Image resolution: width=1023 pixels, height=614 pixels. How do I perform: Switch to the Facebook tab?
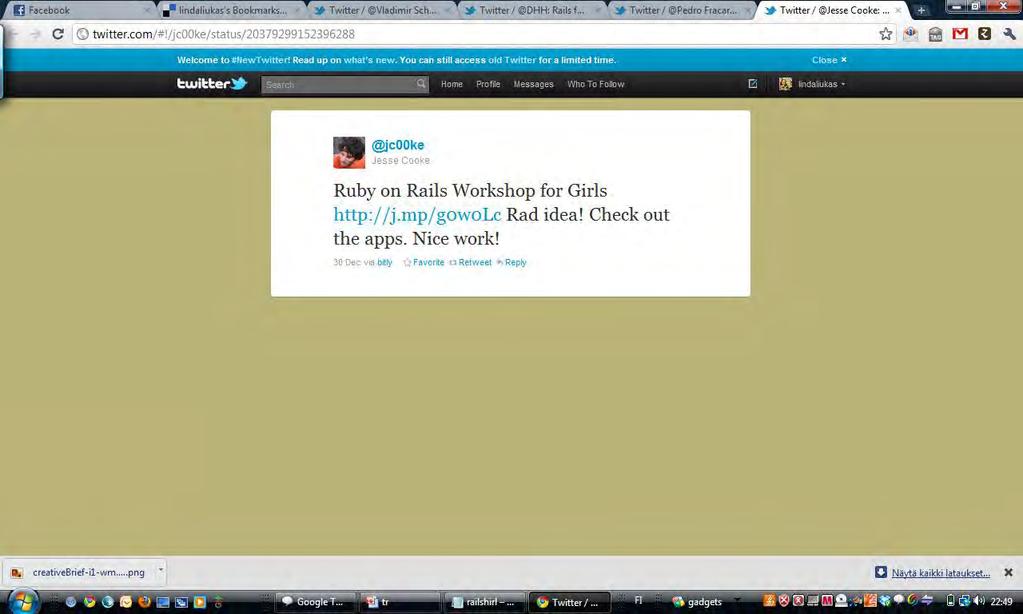pos(78,10)
